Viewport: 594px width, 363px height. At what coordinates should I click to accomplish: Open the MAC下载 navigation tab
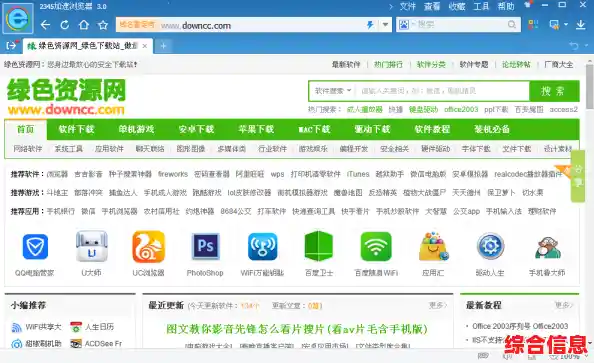(314, 129)
